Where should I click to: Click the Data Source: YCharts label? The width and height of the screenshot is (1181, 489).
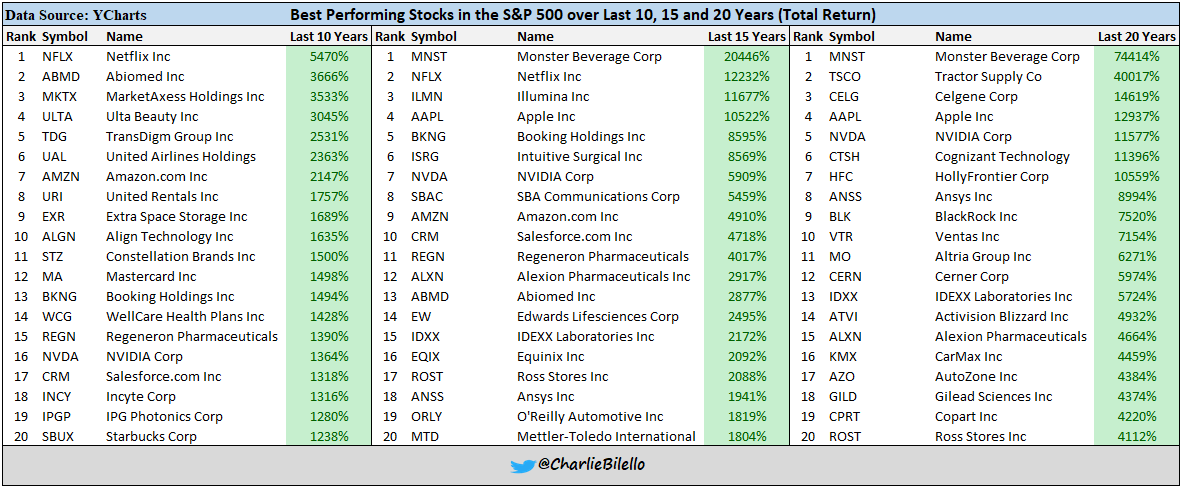64,16
